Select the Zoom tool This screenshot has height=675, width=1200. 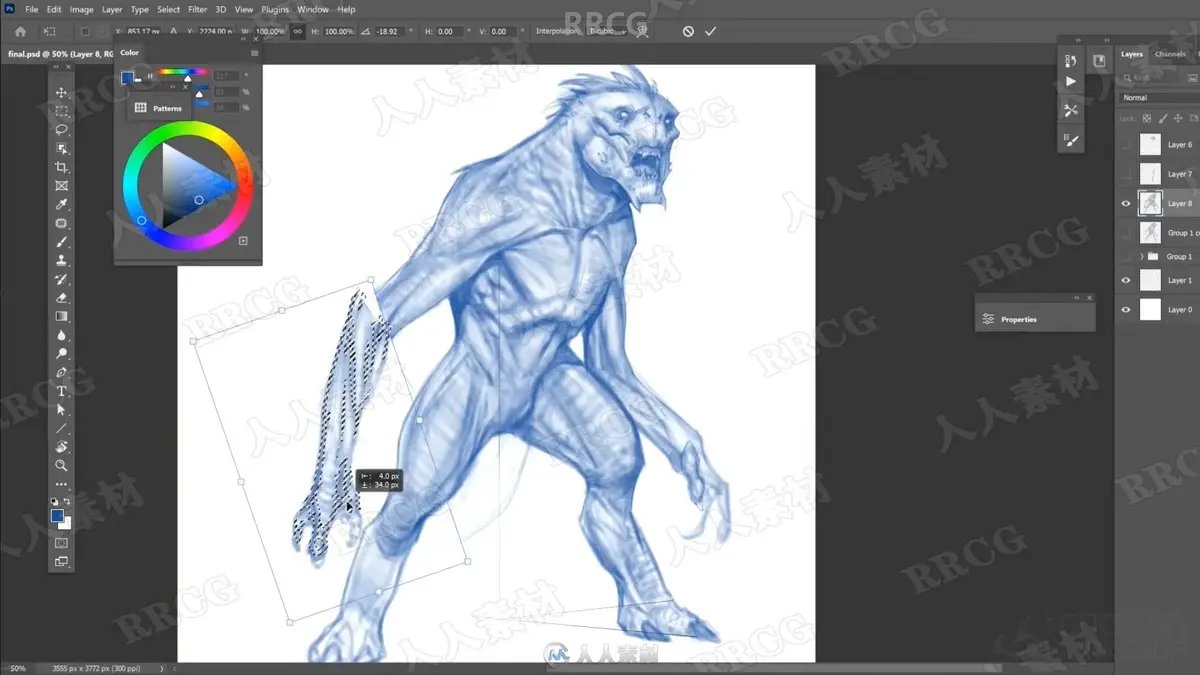click(x=61, y=466)
